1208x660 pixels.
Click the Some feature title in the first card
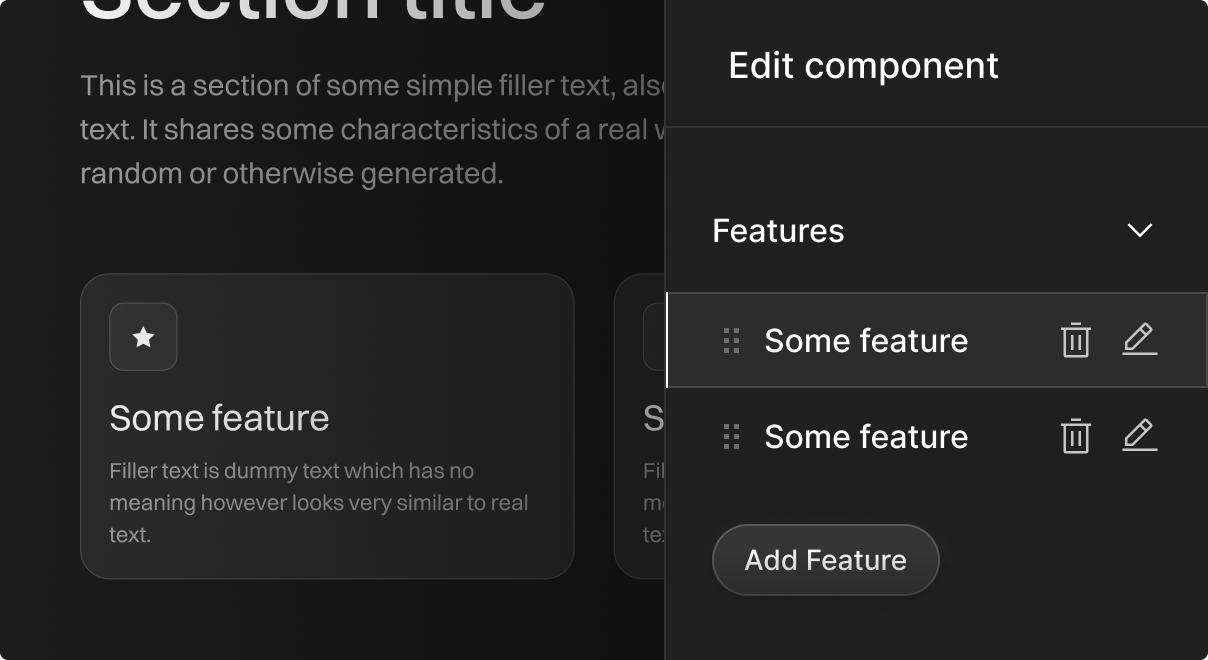(219, 418)
